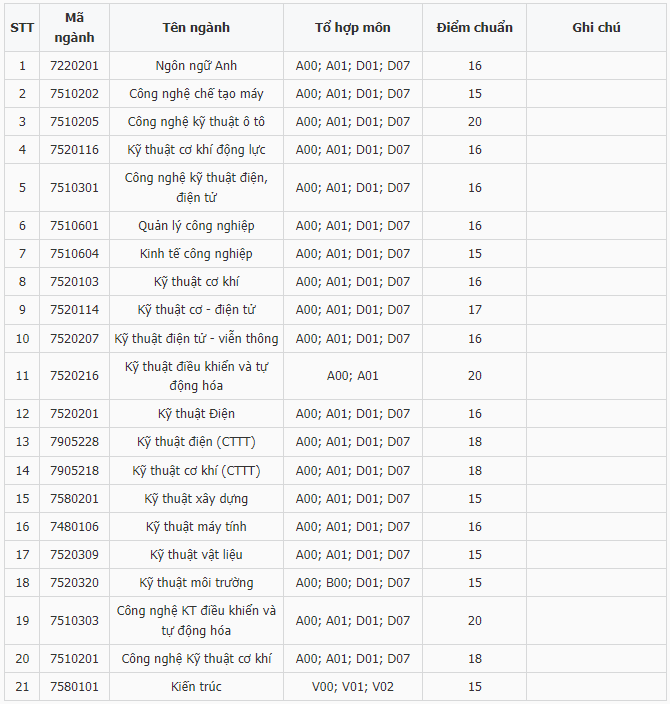670x704 pixels.
Task: Select the "Kinh tế công nghiệp" row name
Action: pyautogui.click(x=196, y=253)
